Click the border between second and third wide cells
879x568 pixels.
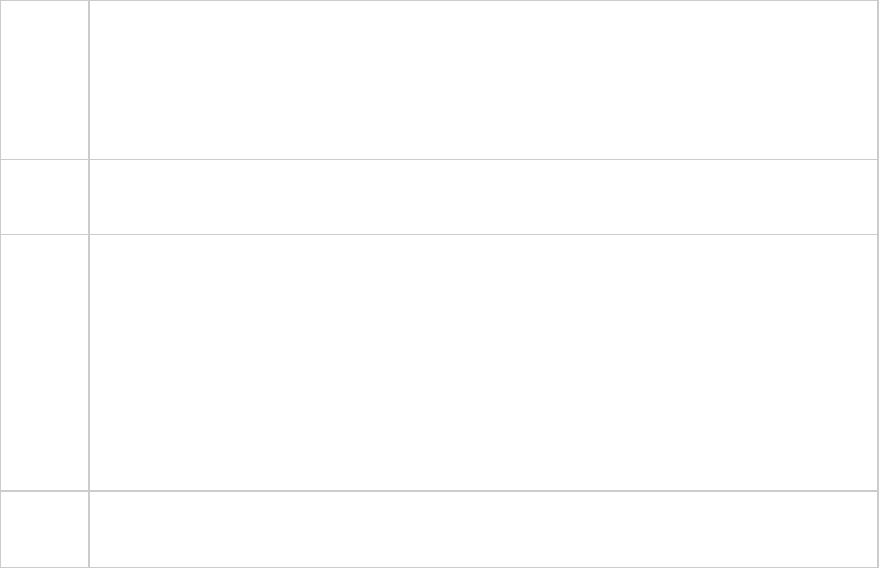(x=483, y=234)
